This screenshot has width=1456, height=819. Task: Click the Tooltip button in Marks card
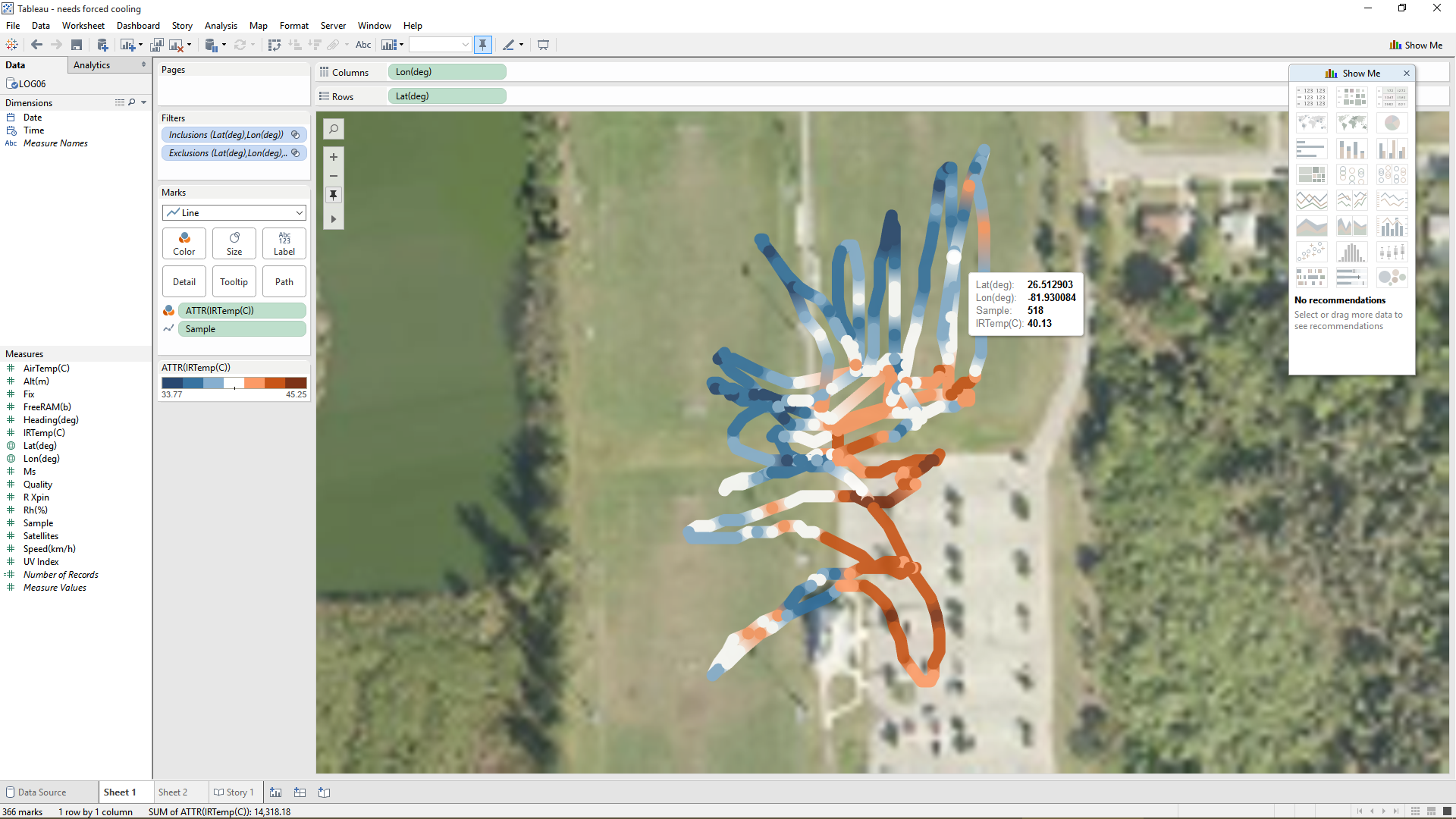tap(234, 282)
